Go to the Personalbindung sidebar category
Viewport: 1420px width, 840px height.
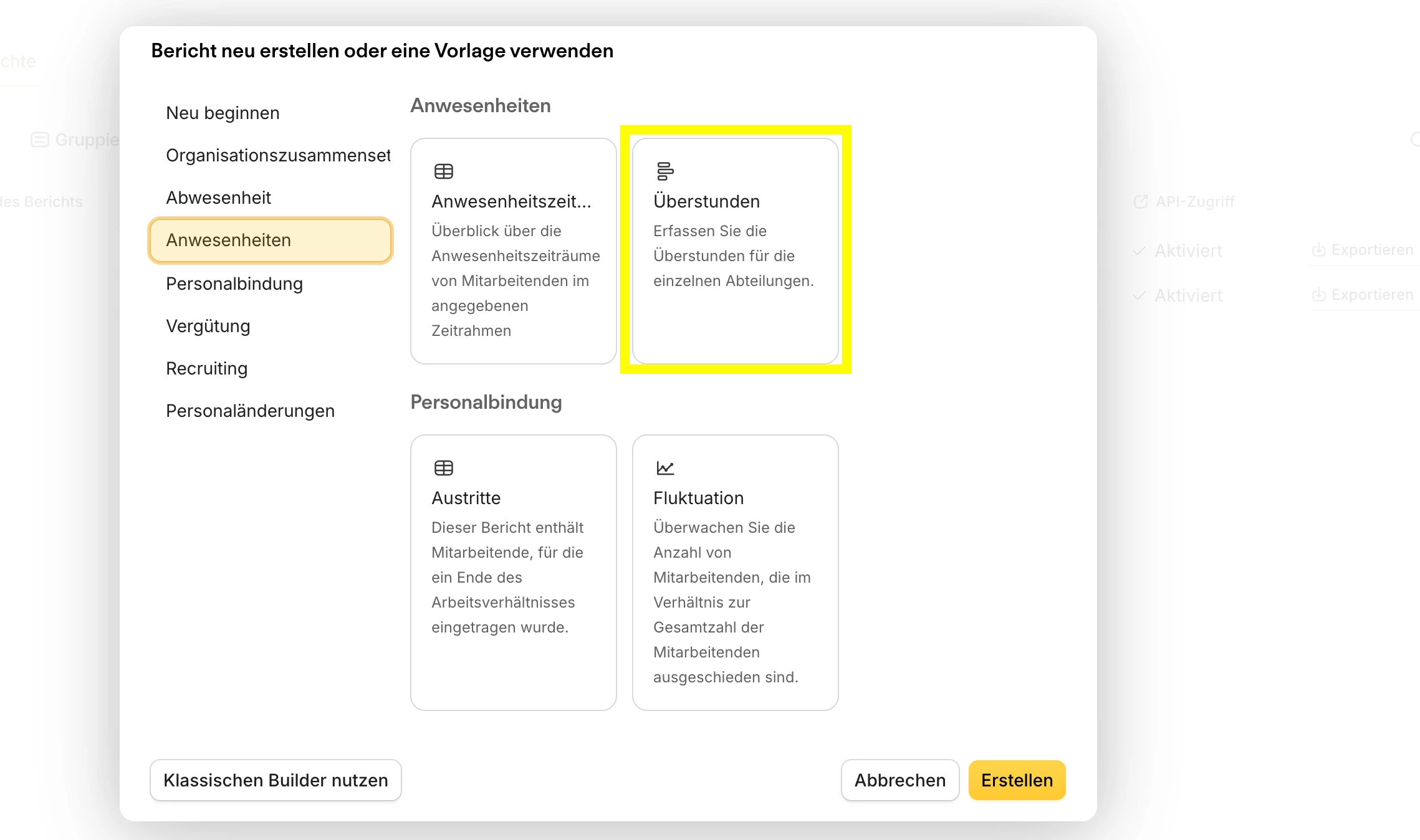(x=234, y=284)
